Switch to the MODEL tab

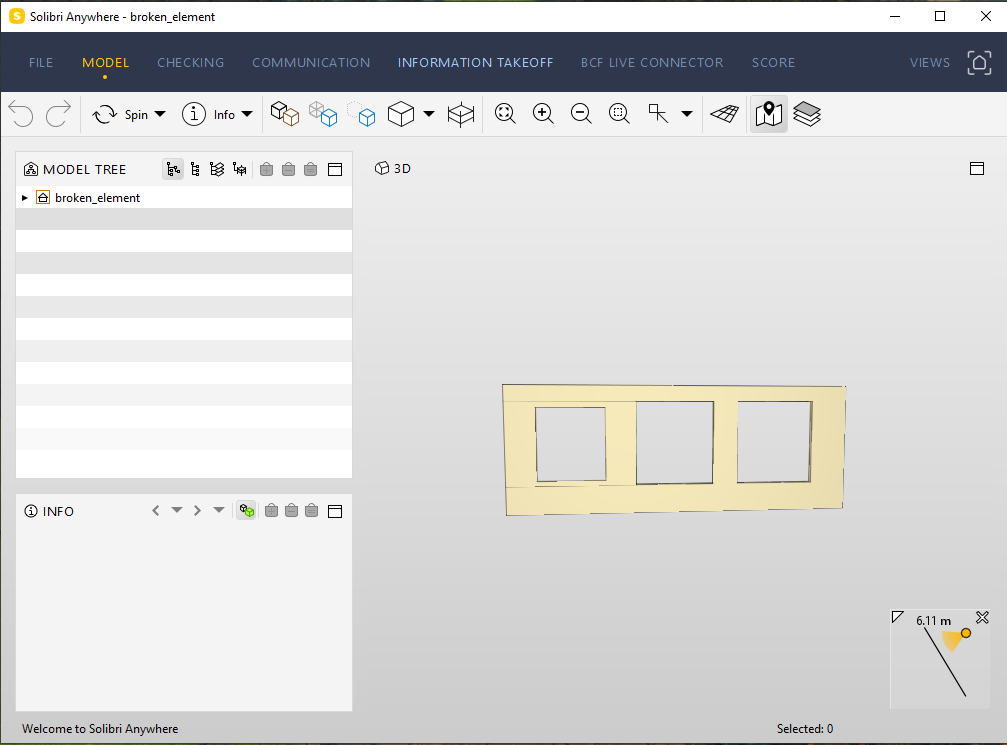tap(105, 62)
